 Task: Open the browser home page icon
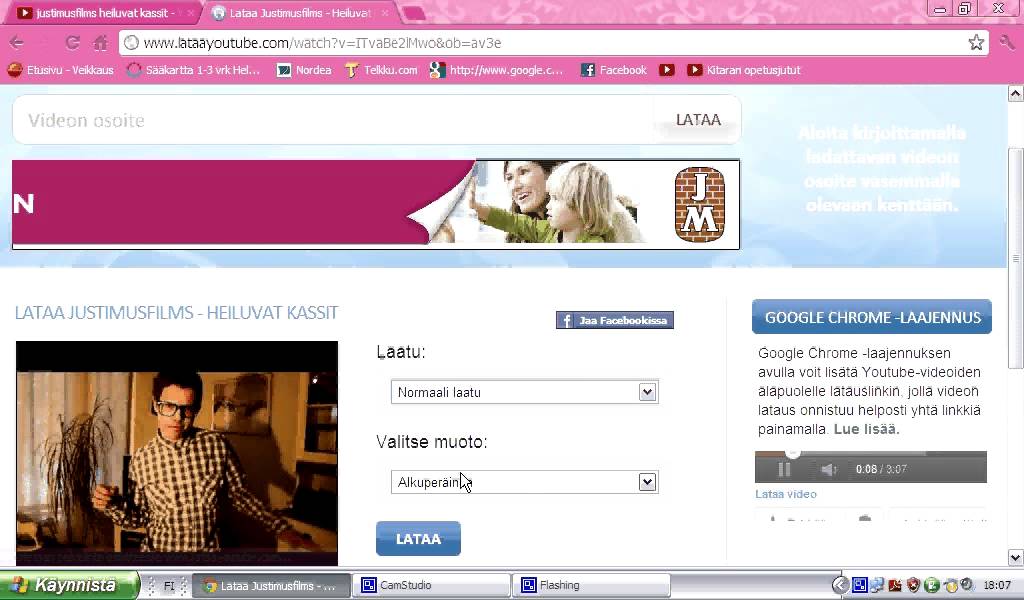[100, 43]
